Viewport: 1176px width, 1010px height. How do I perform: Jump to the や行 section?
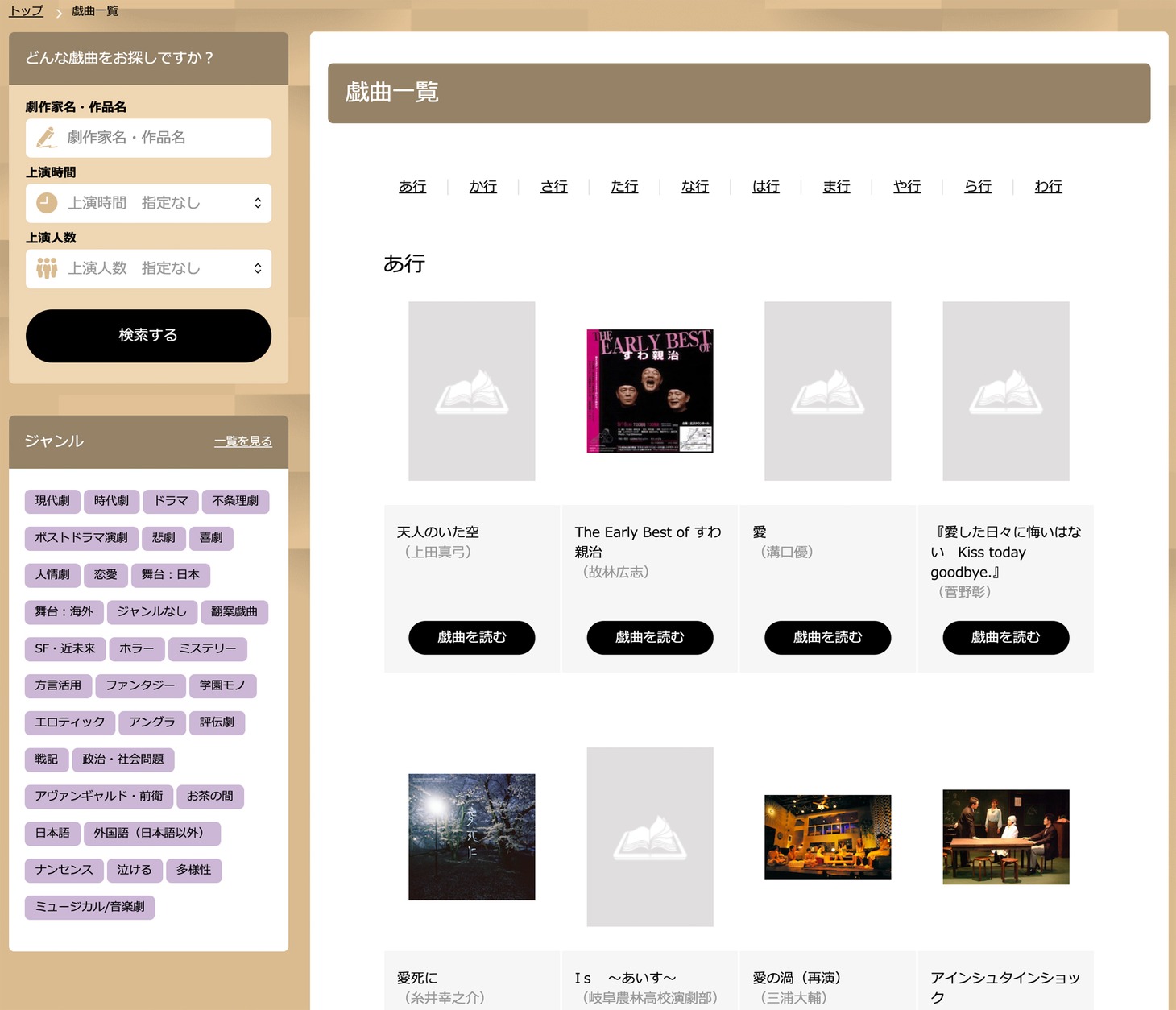pyautogui.click(x=907, y=187)
